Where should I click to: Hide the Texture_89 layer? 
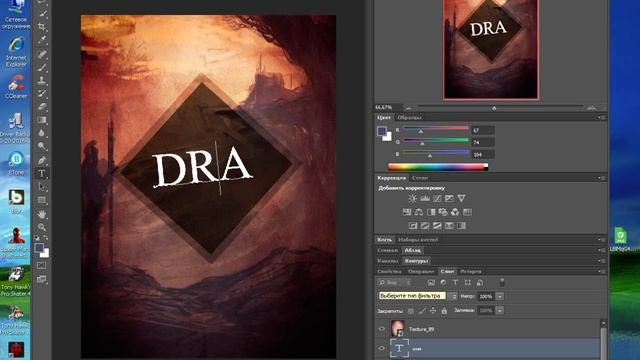click(x=382, y=329)
